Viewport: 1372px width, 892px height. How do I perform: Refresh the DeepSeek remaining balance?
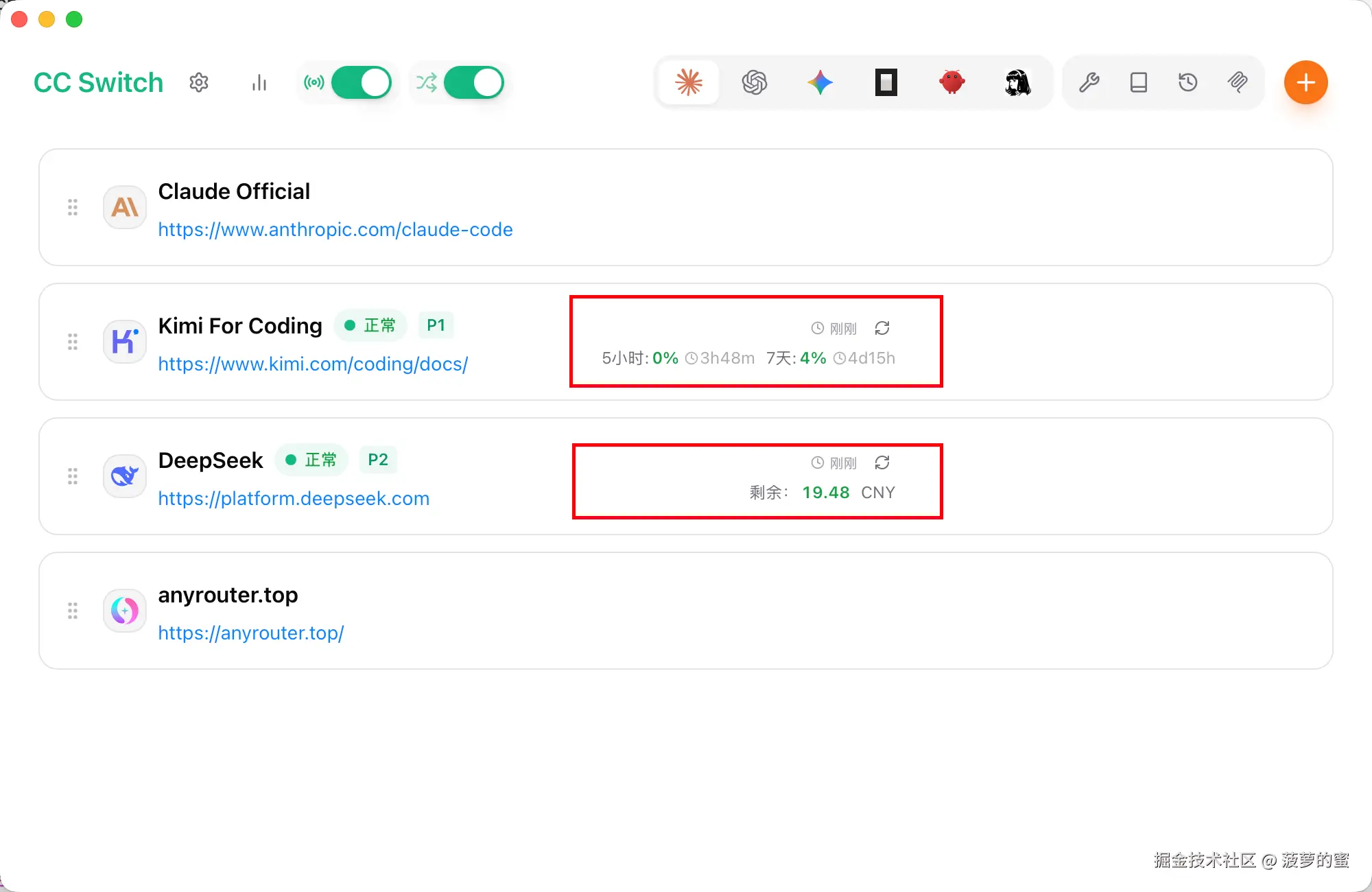(x=882, y=463)
